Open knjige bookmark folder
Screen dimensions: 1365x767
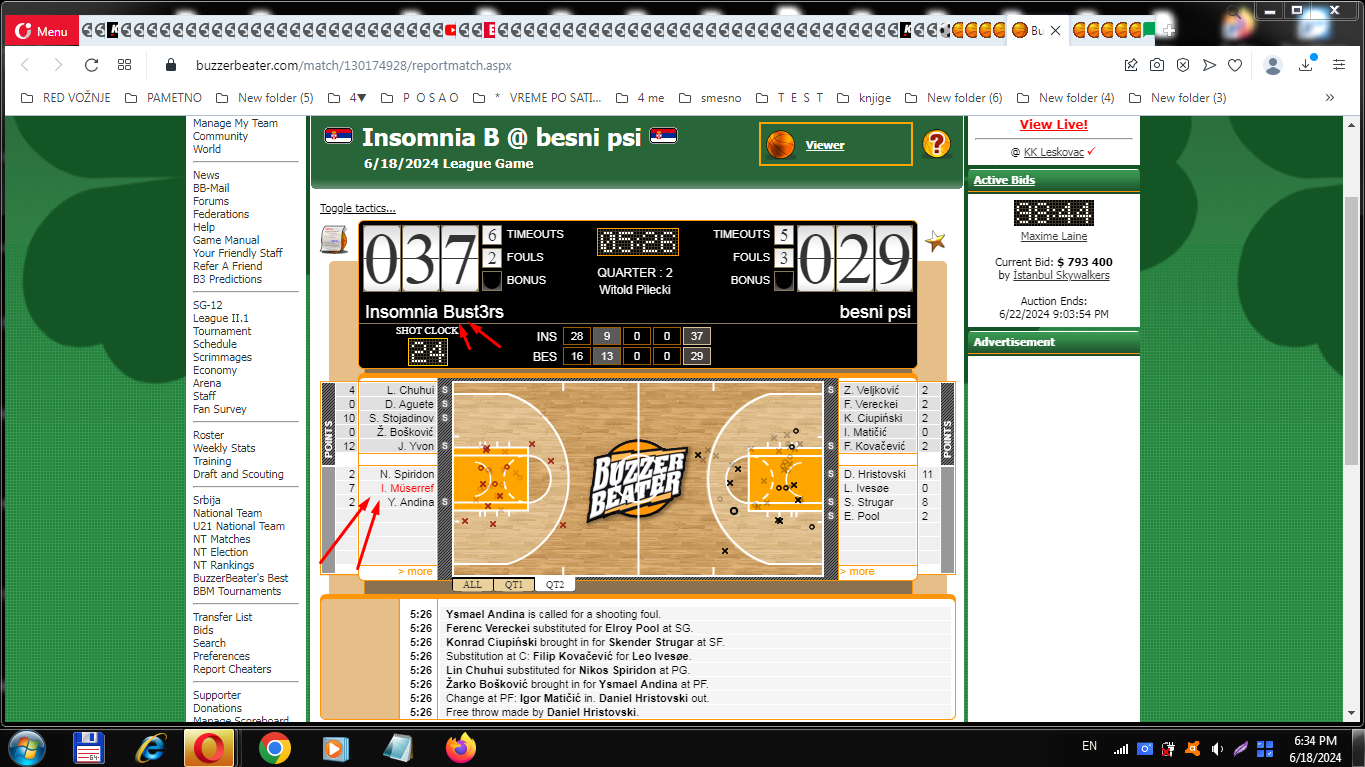863,98
